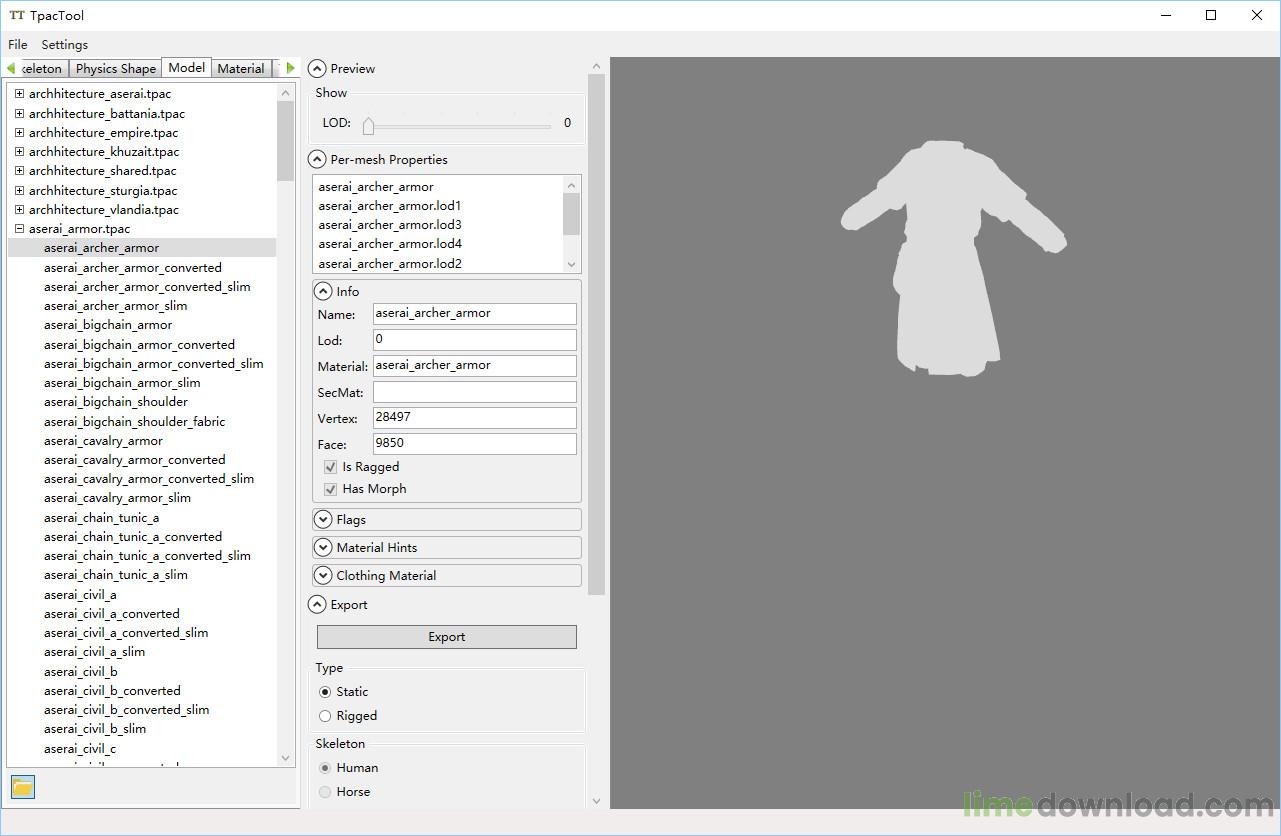Click the LOD slider handle
This screenshot has width=1281, height=836.
click(x=368, y=125)
